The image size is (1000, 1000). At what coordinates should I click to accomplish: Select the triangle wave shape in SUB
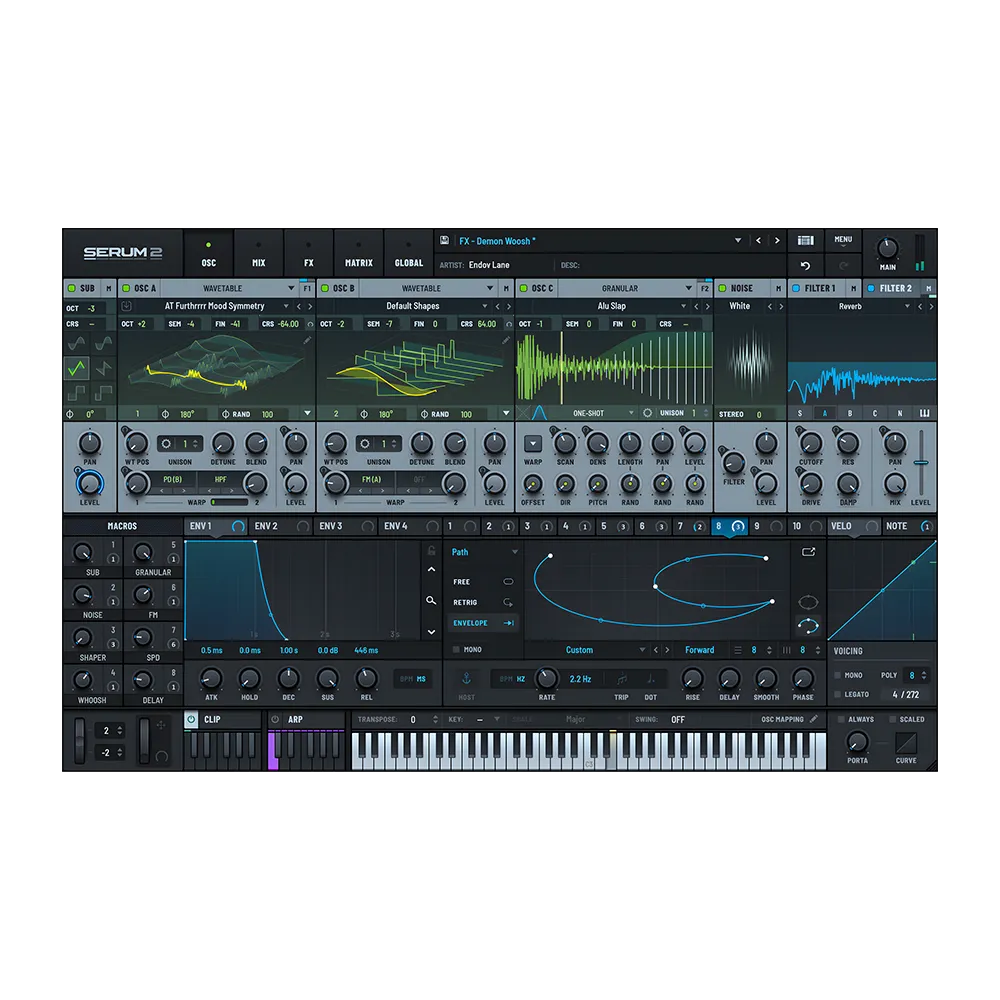click(77, 368)
